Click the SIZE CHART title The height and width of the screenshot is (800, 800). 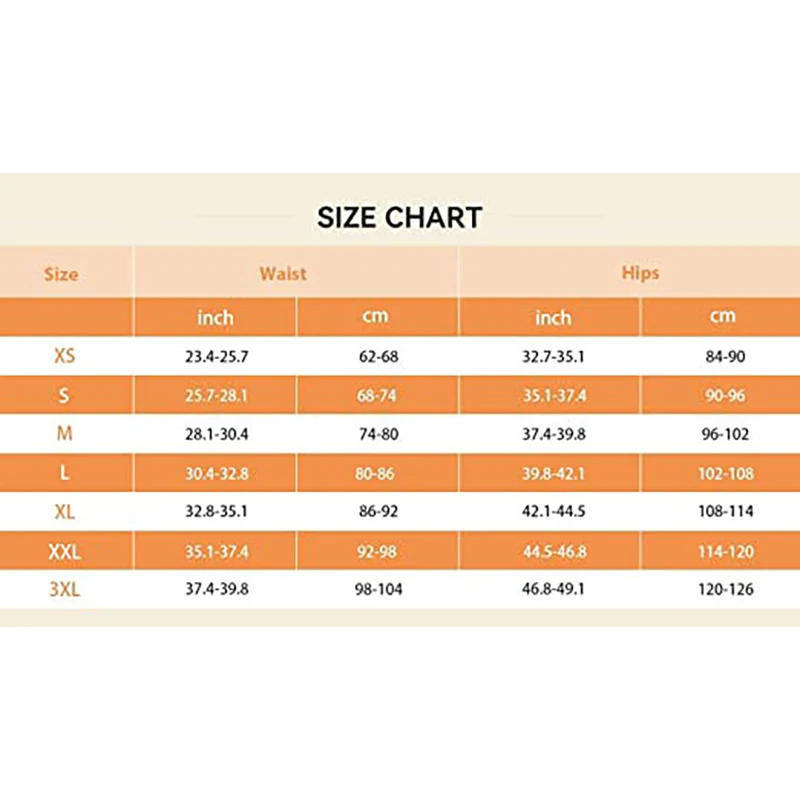pos(399,217)
